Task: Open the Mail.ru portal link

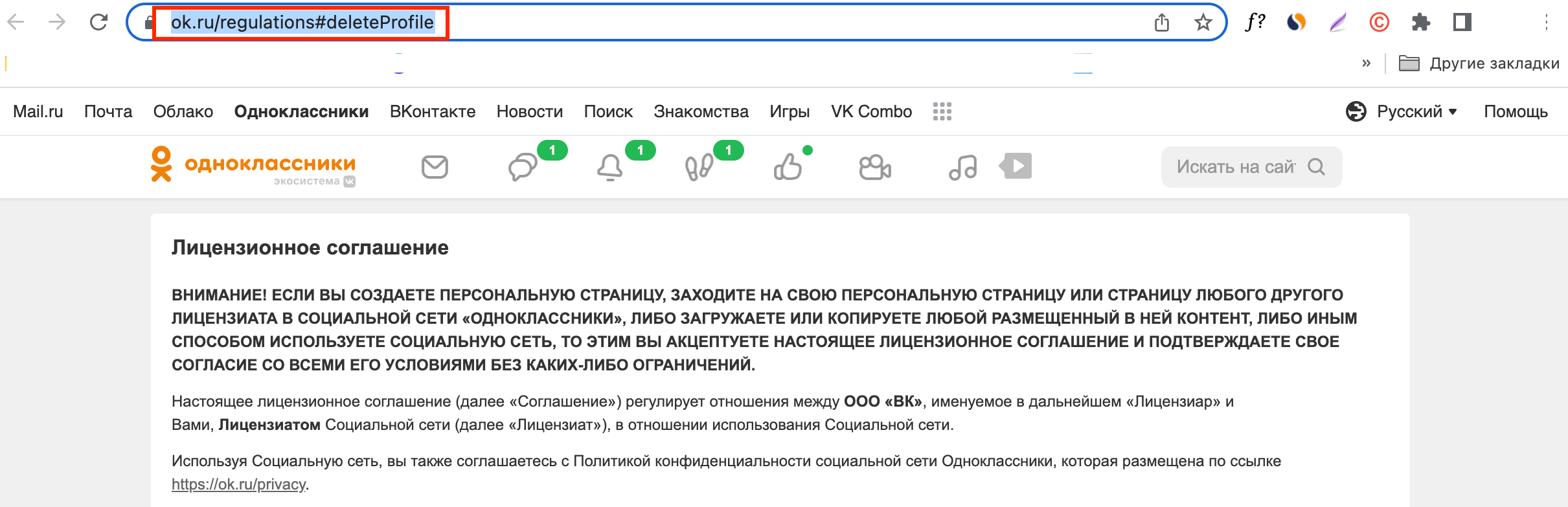Action: pos(38,111)
